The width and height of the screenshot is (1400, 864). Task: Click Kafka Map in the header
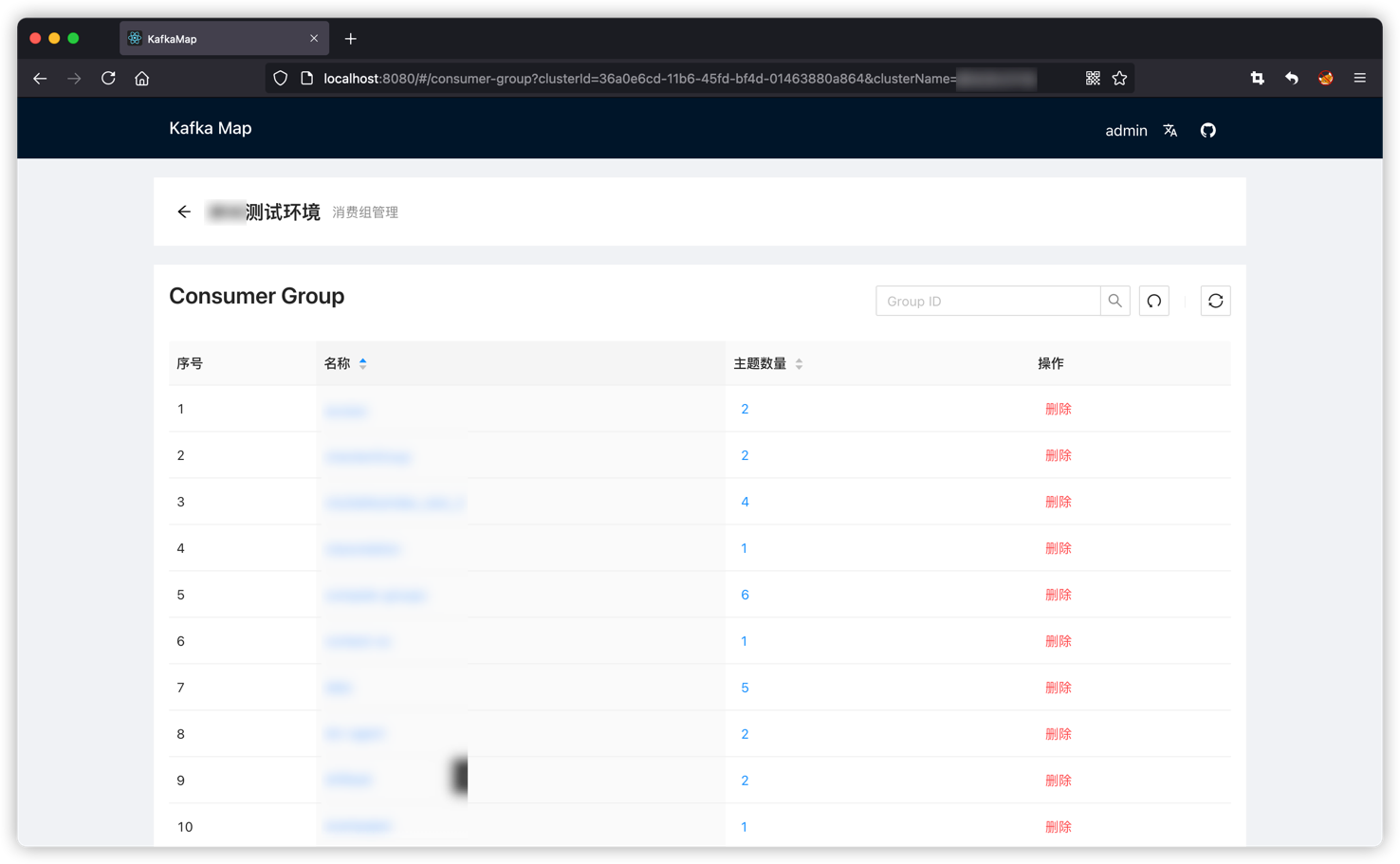pos(210,128)
